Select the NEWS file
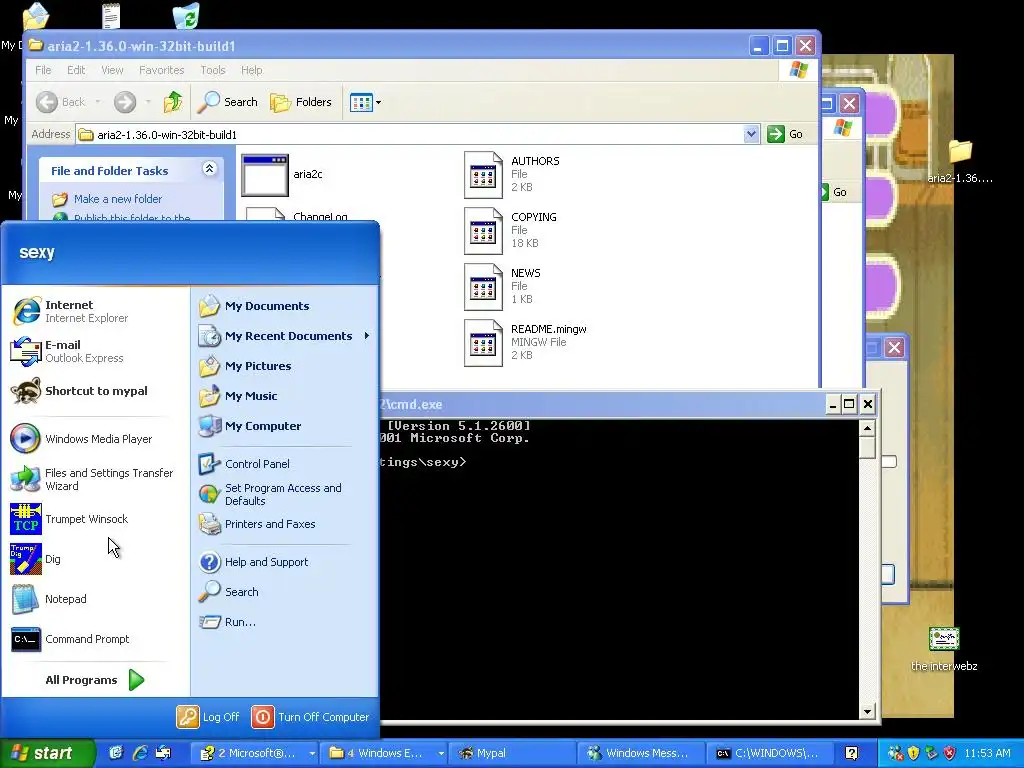Screen dimensions: 1024x768 pyautogui.click(x=503, y=287)
